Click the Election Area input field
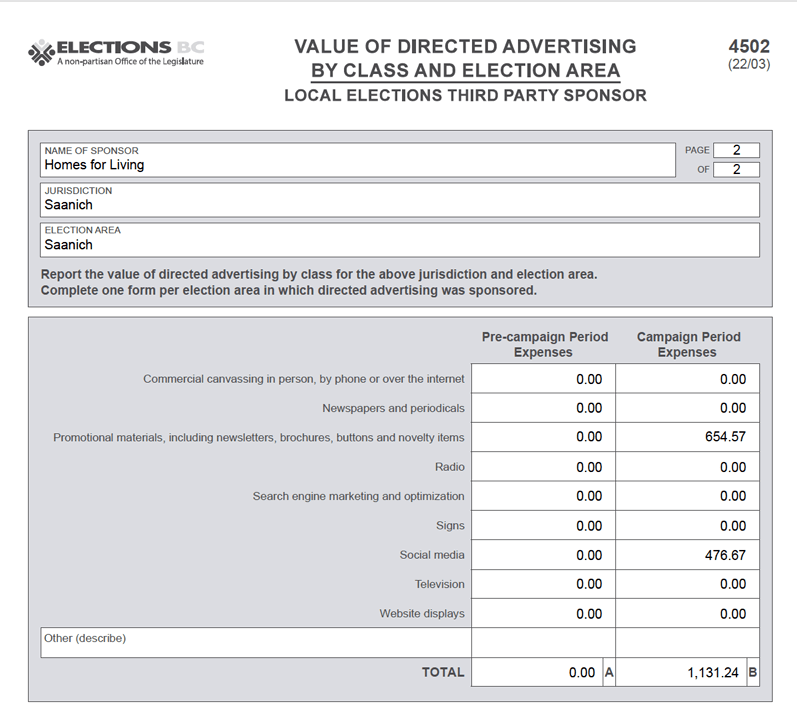This screenshot has width=797, height=714. click(x=400, y=240)
